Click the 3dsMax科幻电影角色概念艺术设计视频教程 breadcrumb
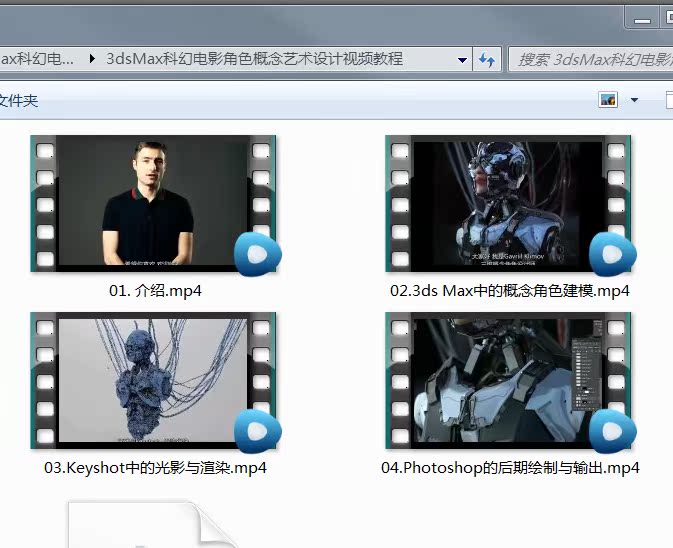Viewport: 673px width, 548px height. pyautogui.click(x=254, y=59)
